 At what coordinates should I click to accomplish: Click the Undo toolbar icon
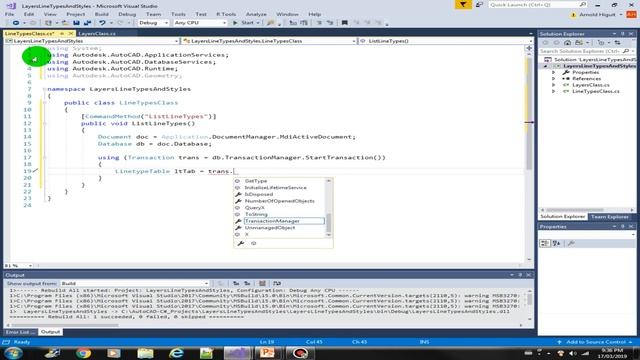(102, 23)
